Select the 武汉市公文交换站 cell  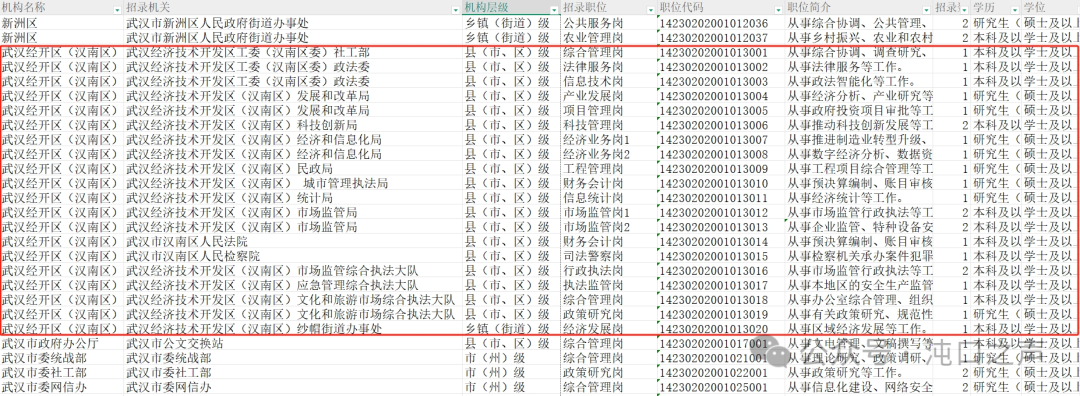[293, 343]
